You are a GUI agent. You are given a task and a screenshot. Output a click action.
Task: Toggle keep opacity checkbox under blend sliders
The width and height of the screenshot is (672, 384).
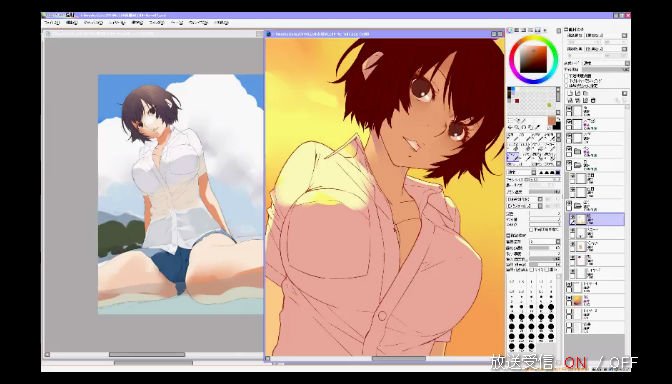pos(531,230)
